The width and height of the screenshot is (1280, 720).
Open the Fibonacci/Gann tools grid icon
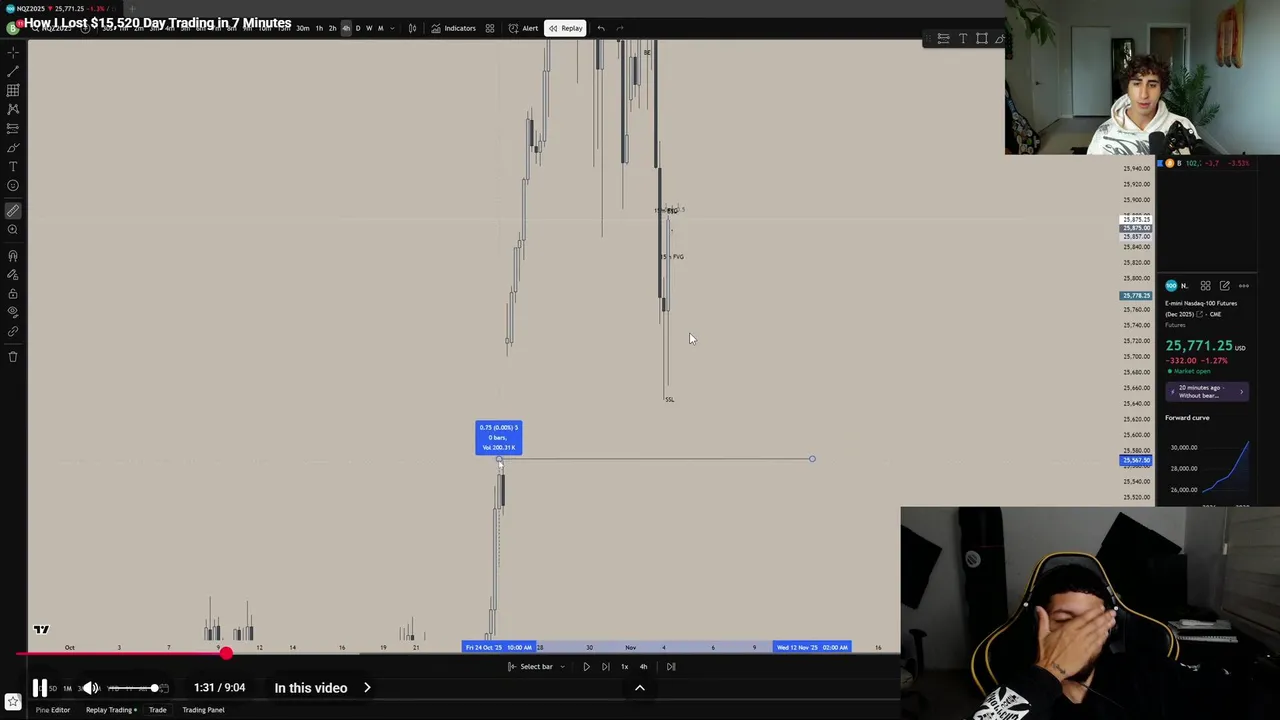tap(13, 90)
